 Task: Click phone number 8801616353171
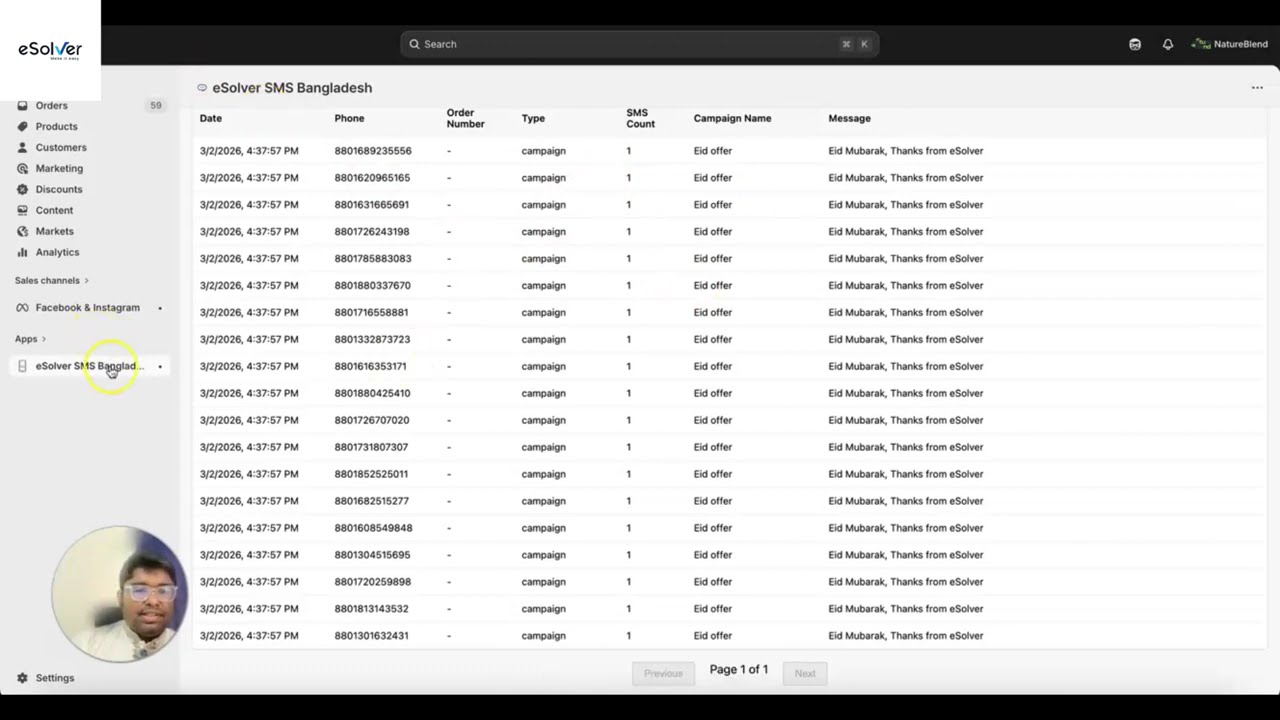pos(370,367)
